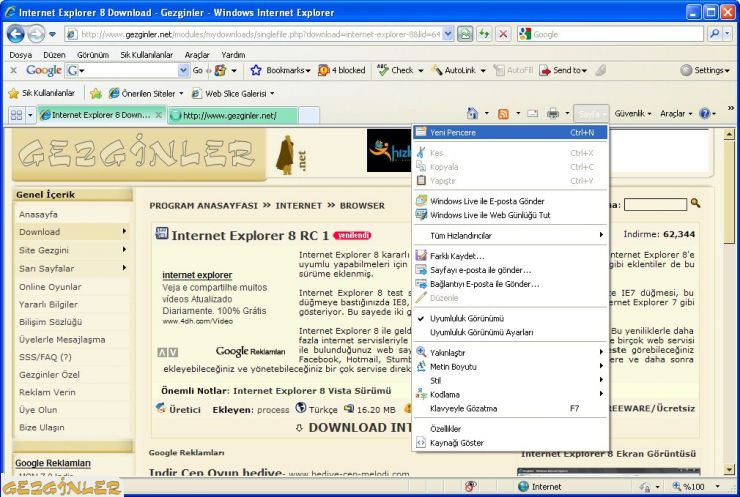Open the recent pages dropdown arrow
740x497 pixels.
point(52,34)
